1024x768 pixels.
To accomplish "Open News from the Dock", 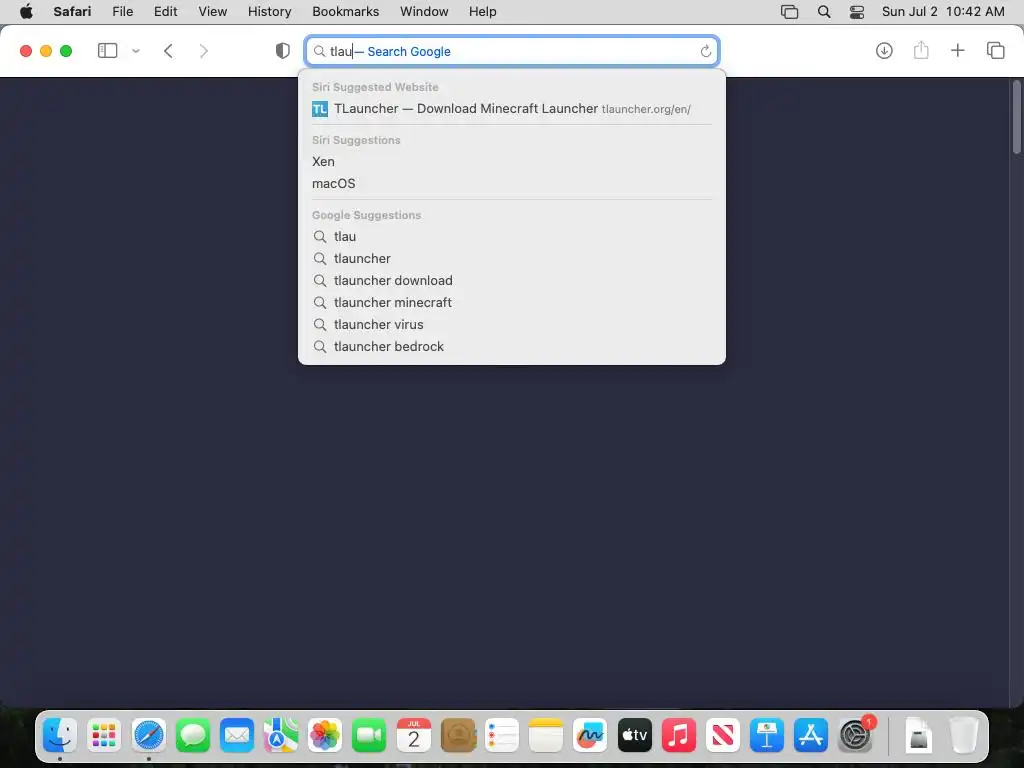I will [722, 735].
